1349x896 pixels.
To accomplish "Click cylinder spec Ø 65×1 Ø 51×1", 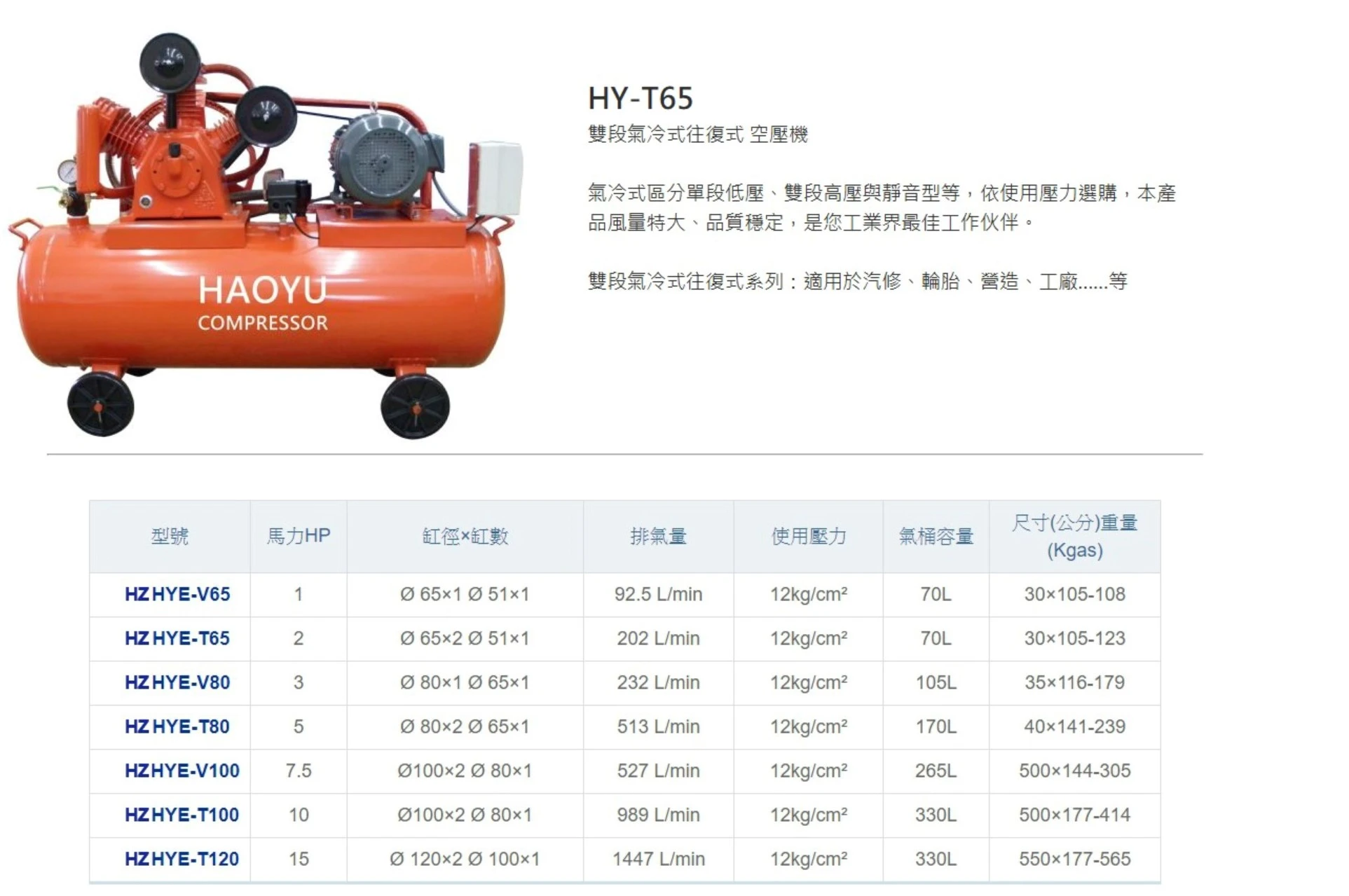I will (465, 595).
